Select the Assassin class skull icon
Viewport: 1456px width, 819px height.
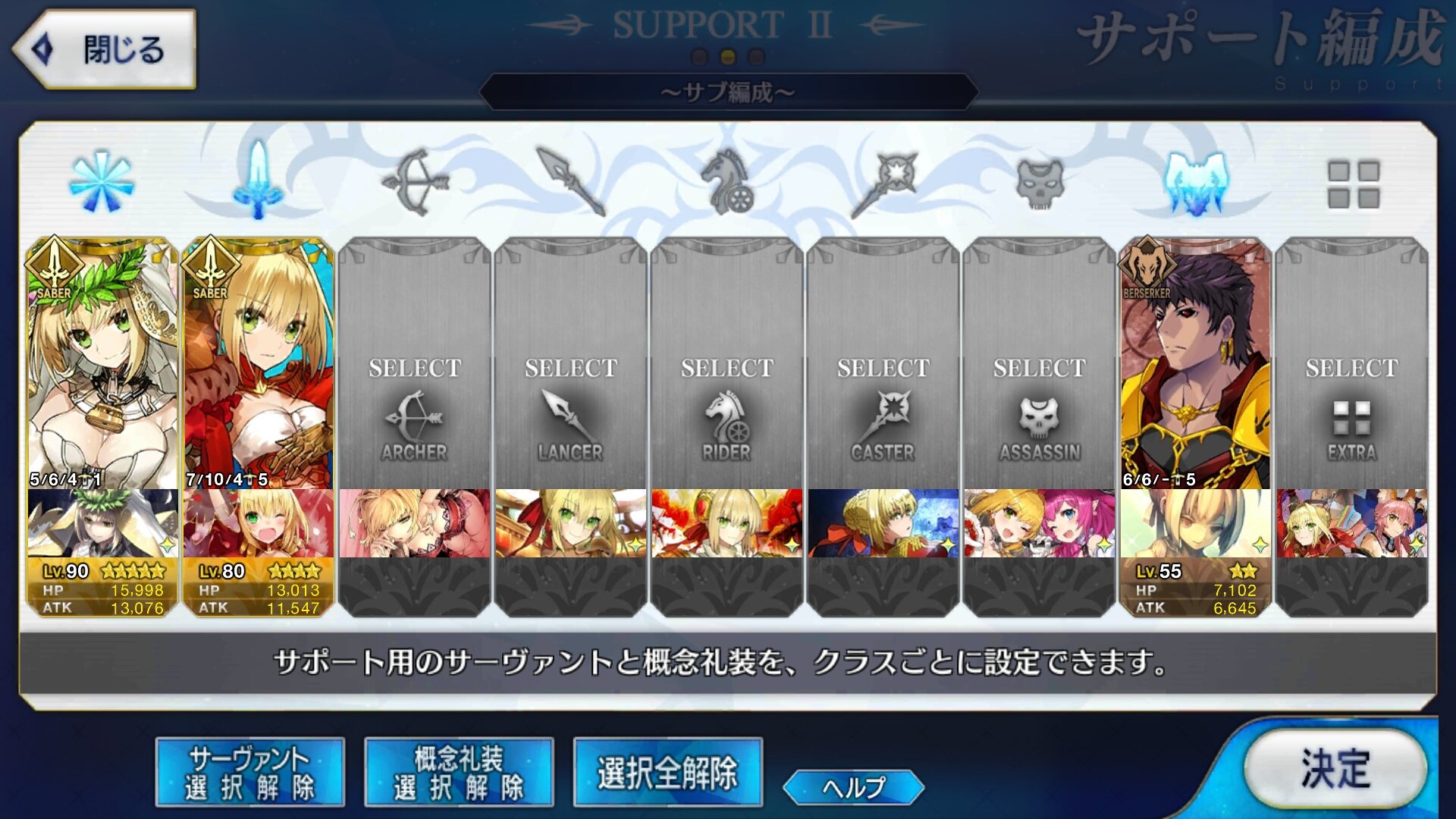[1040, 184]
